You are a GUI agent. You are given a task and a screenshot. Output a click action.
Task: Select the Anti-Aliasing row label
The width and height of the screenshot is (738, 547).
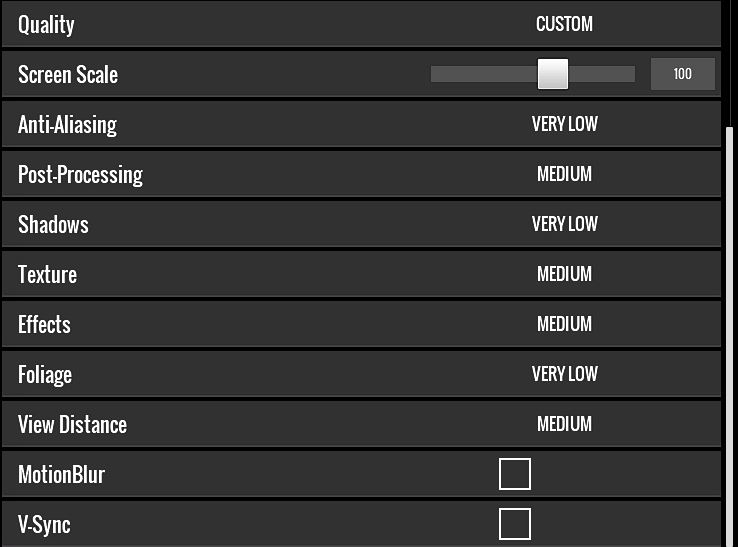click(67, 124)
